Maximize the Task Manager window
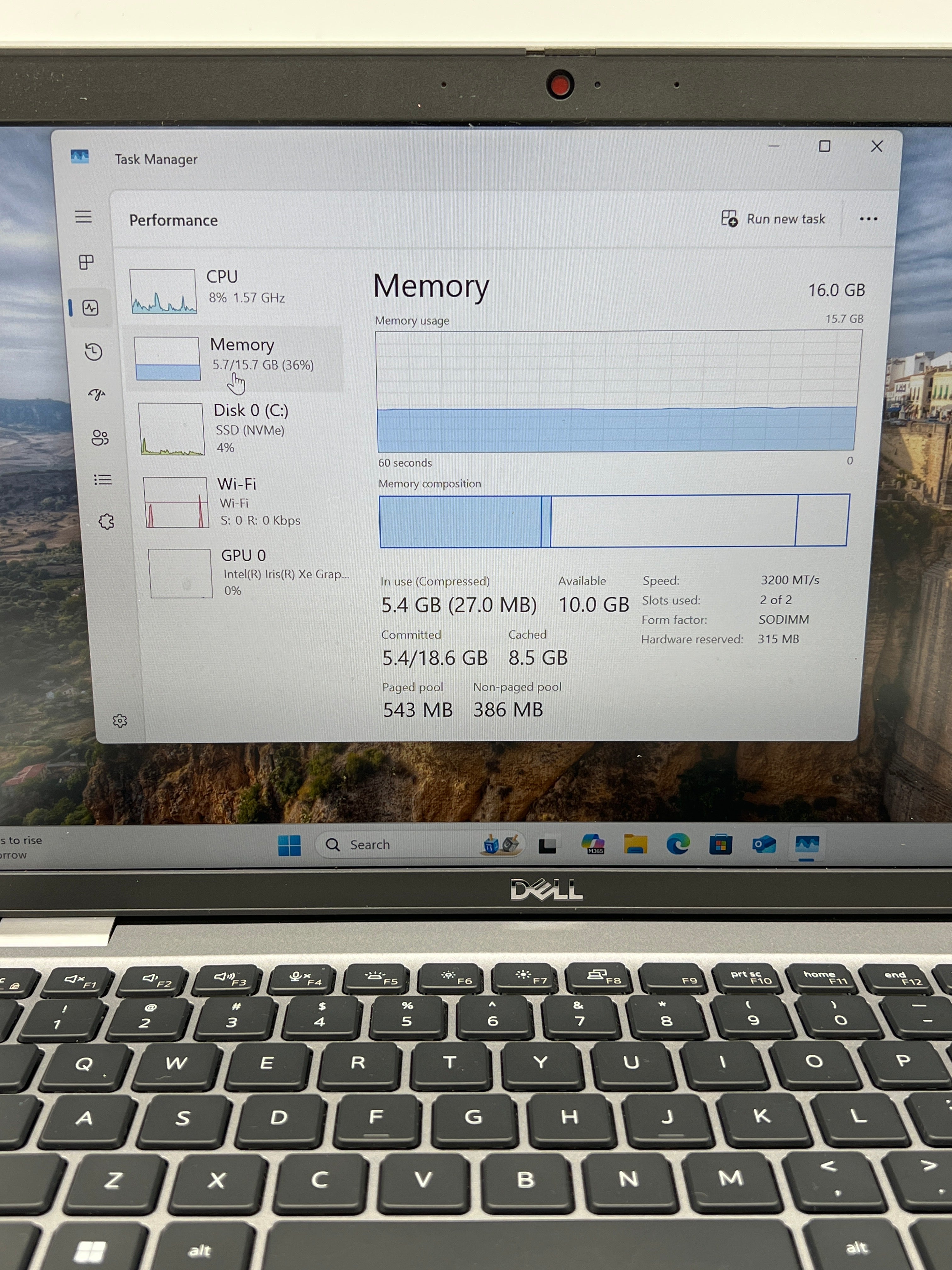 tap(824, 146)
